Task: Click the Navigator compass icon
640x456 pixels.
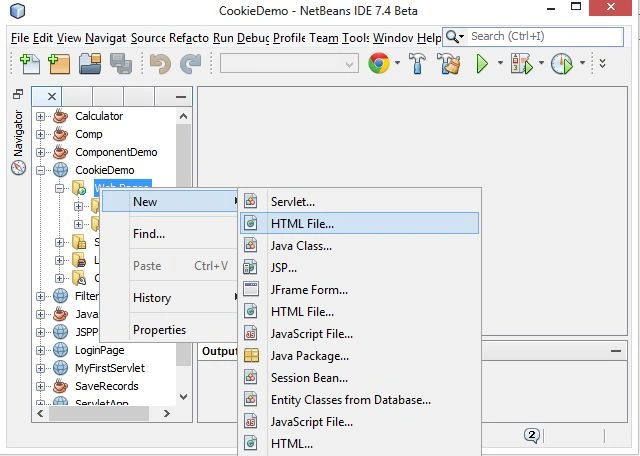Action: tap(18, 168)
